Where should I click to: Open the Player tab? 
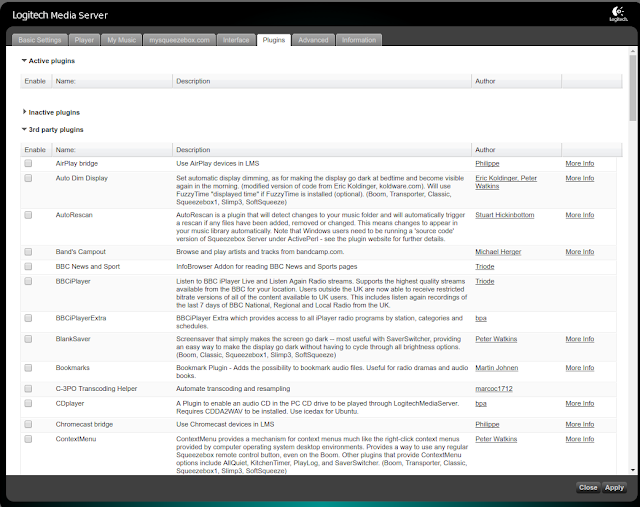[x=84, y=40]
